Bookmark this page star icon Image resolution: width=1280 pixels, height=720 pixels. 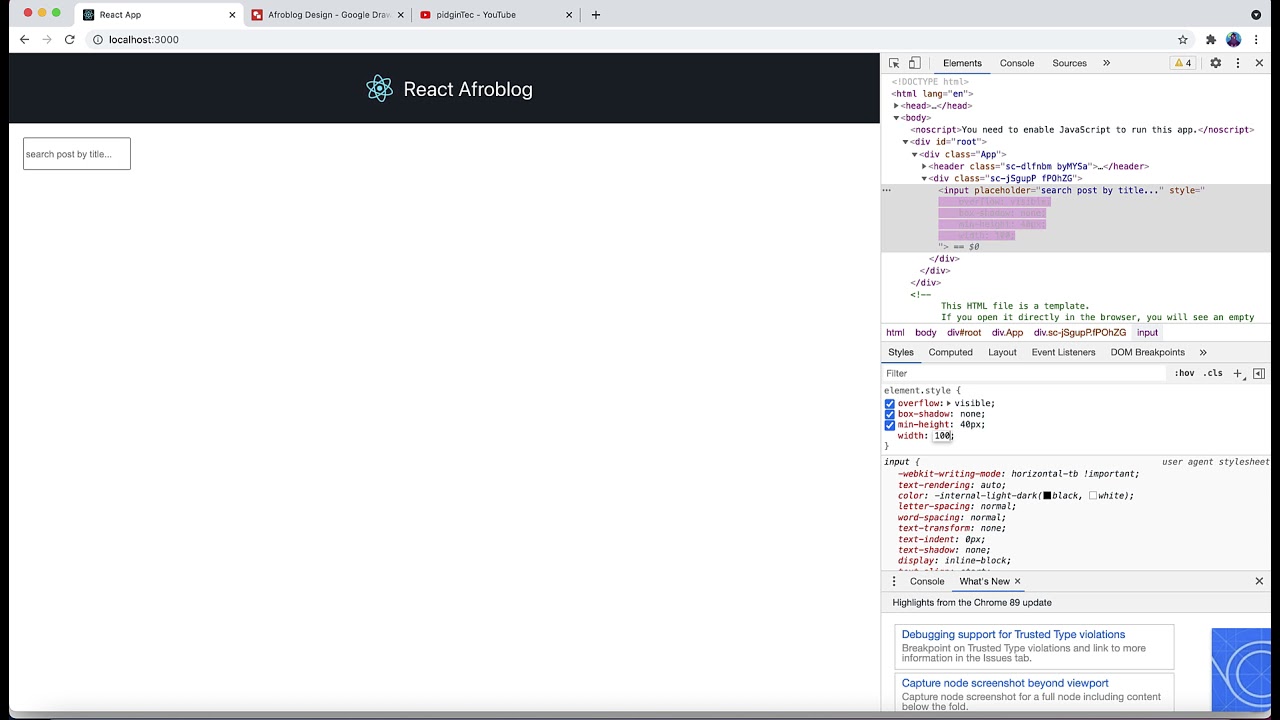point(1183,40)
